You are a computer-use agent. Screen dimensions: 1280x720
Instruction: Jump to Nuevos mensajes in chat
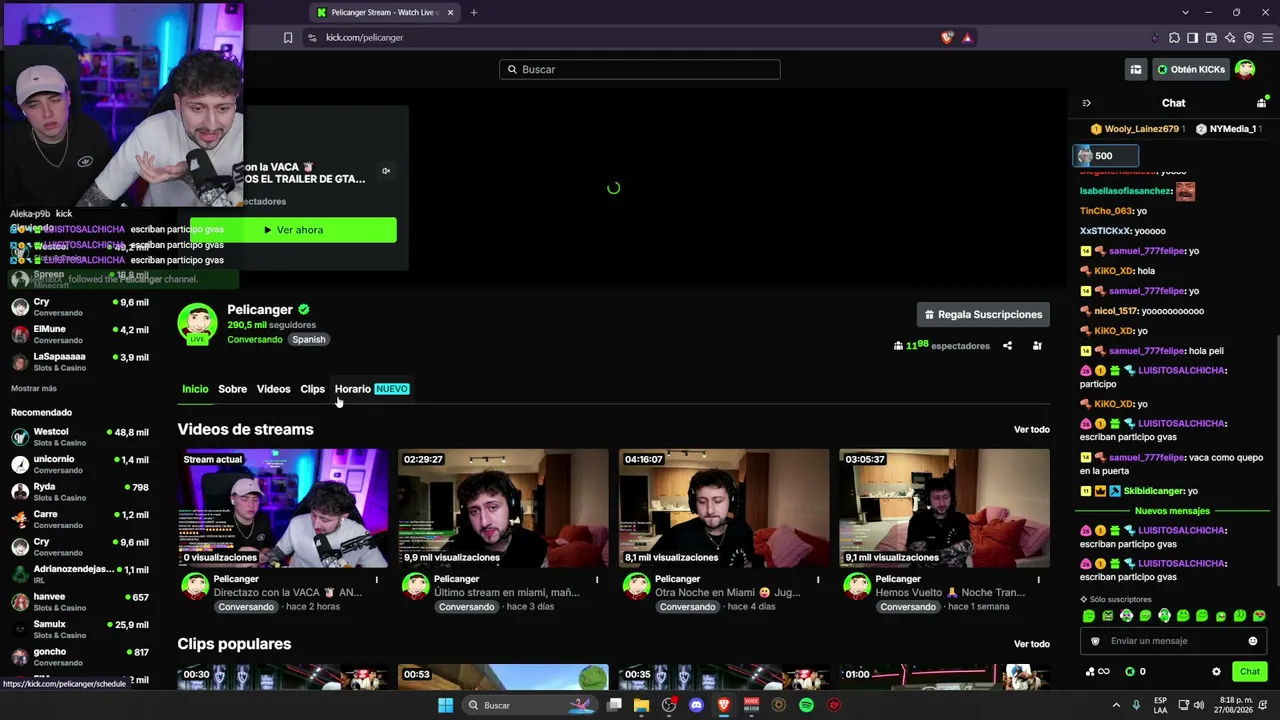click(x=1172, y=511)
